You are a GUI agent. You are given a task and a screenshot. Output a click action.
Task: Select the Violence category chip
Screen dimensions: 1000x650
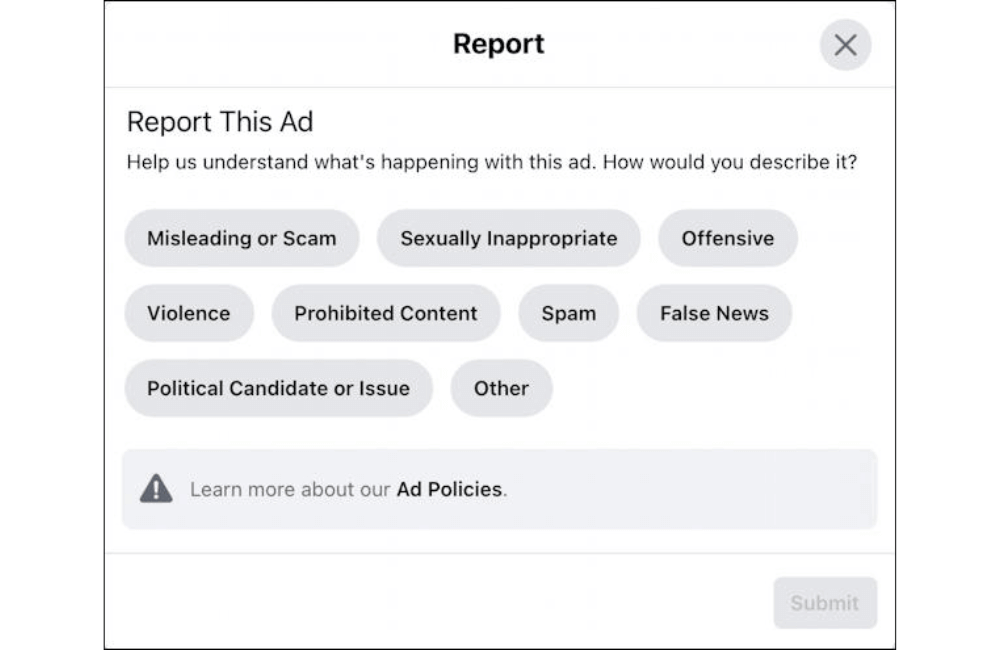point(188,313)
